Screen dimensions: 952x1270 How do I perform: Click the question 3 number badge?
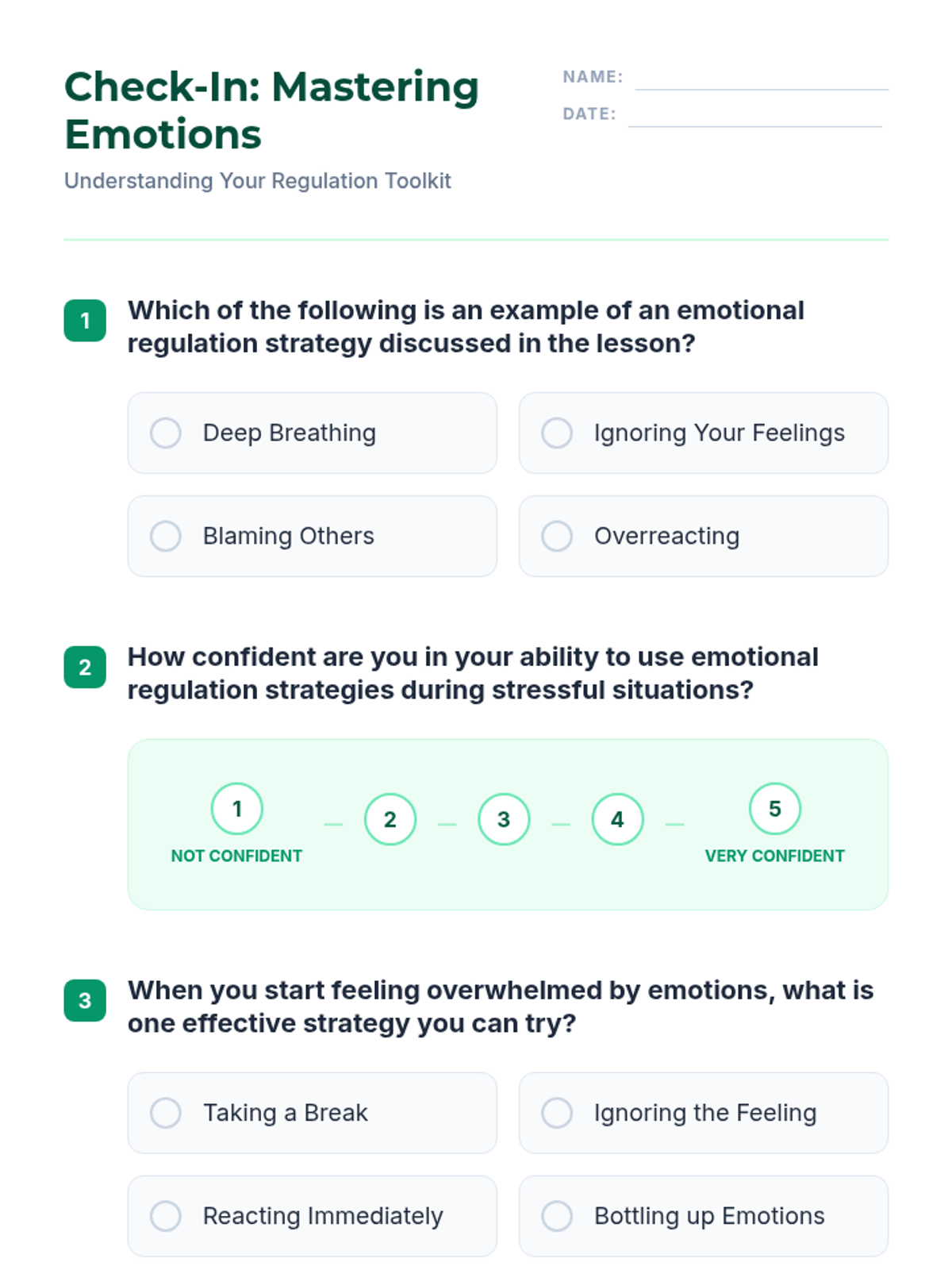(x=85, y=1001)
